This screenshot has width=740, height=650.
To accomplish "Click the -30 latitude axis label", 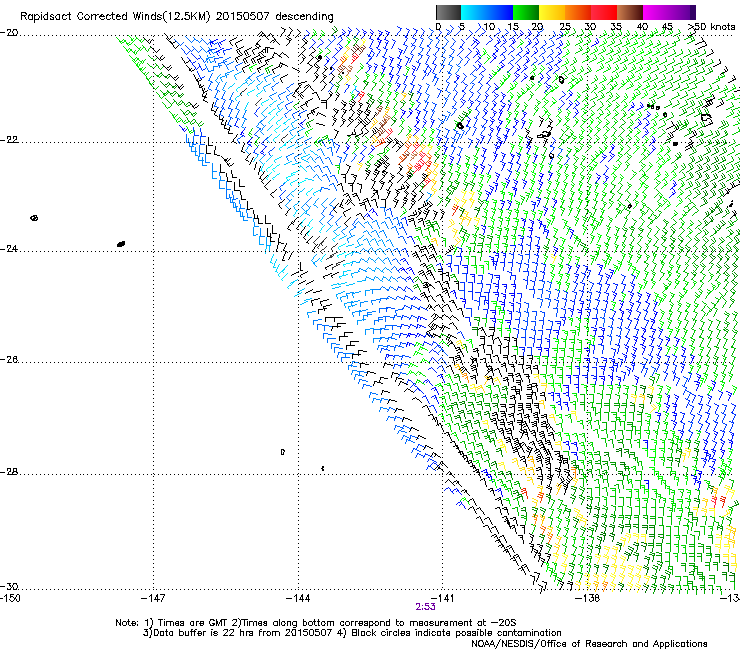I will [x=9, y=587].
